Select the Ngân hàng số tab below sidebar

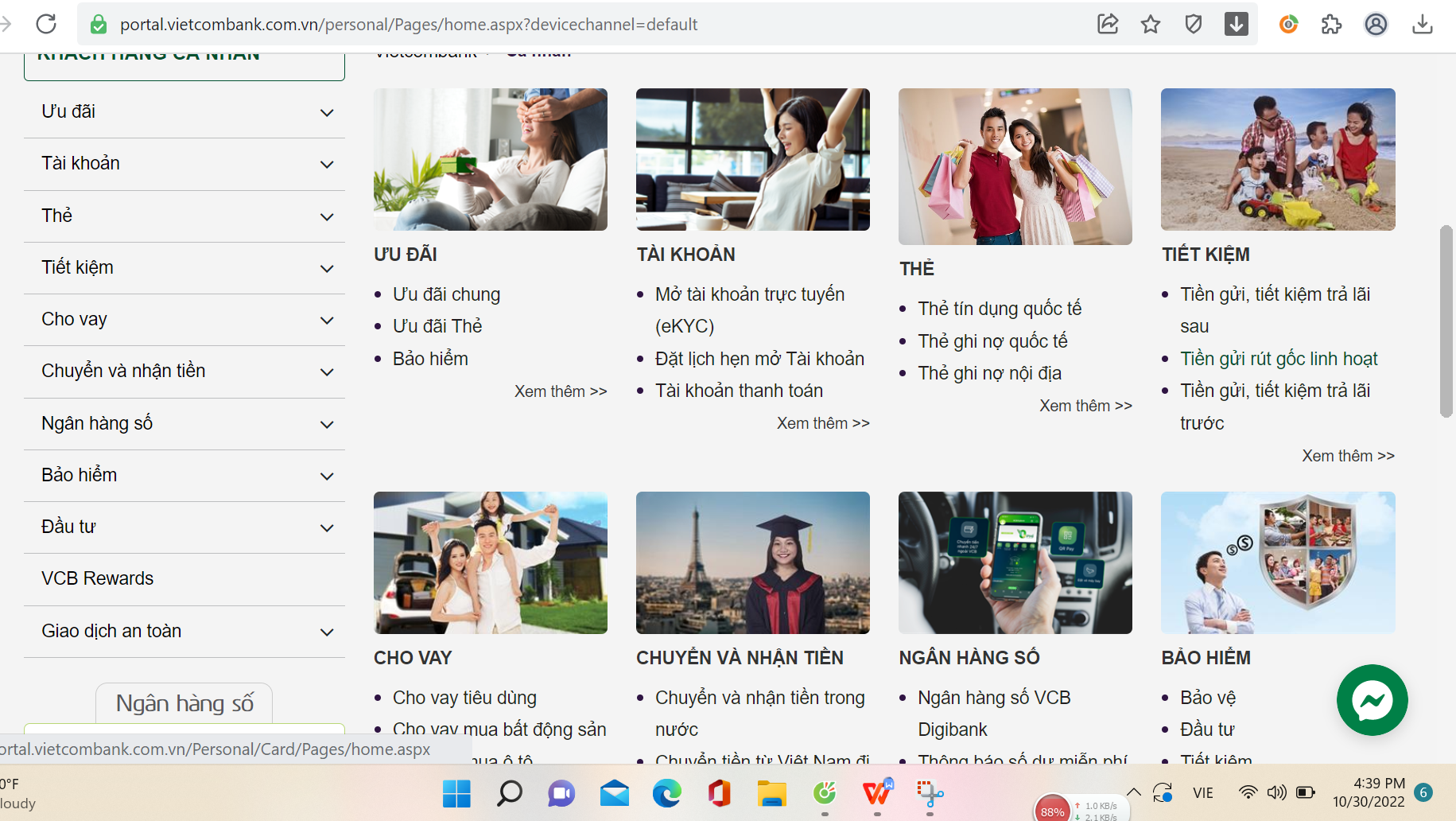point(184,703)
